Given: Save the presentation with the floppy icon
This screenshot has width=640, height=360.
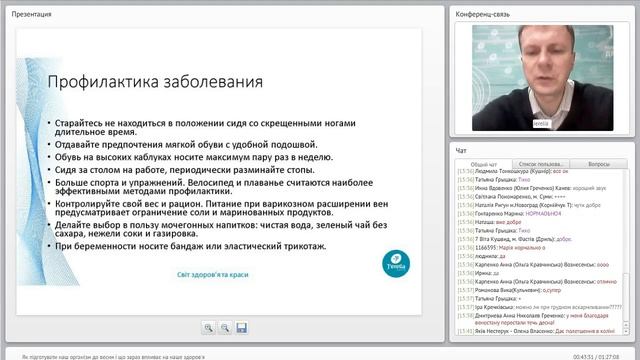Looking at the screenshot, I should pyautogui.click(x=242, y=328).
